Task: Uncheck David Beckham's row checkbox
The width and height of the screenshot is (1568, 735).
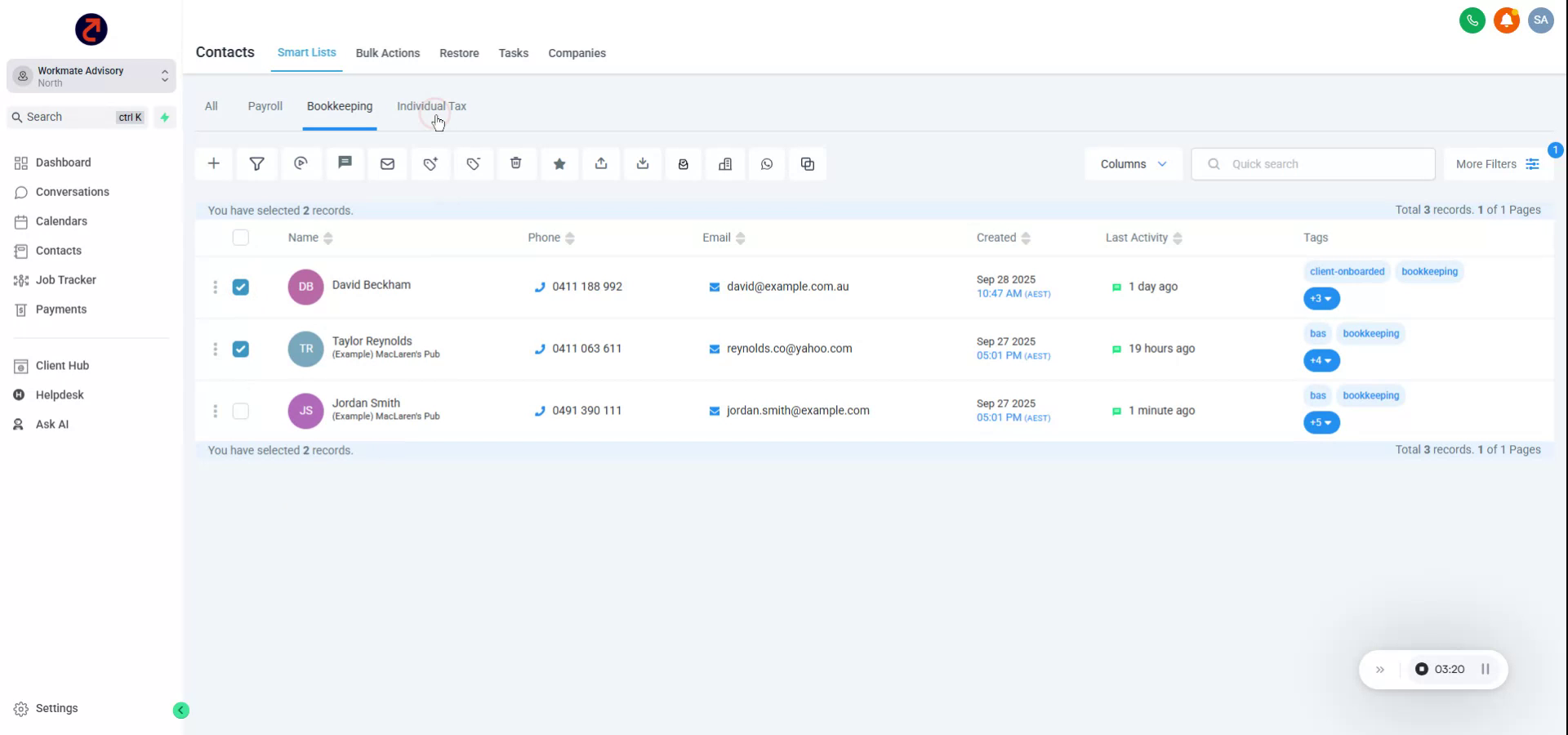Action: (241, 287)
